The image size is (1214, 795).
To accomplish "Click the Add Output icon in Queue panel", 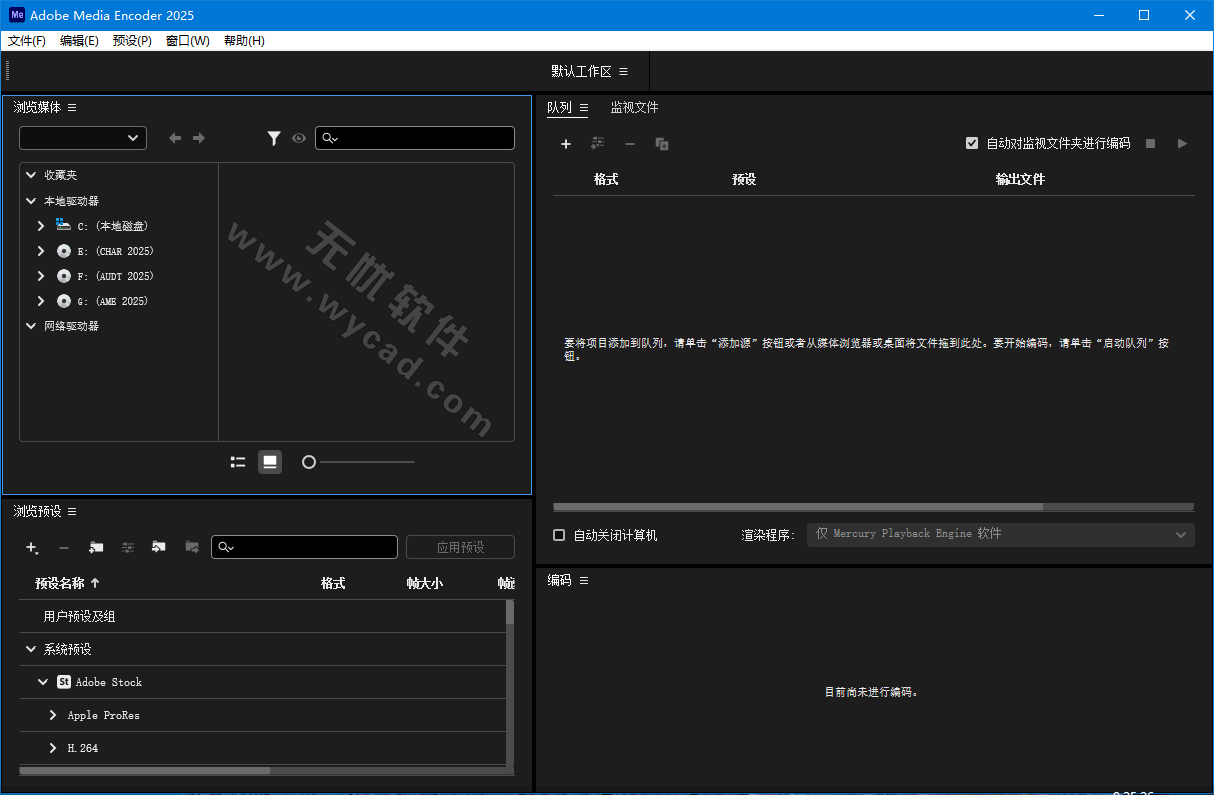I will [x=598, y=143].
